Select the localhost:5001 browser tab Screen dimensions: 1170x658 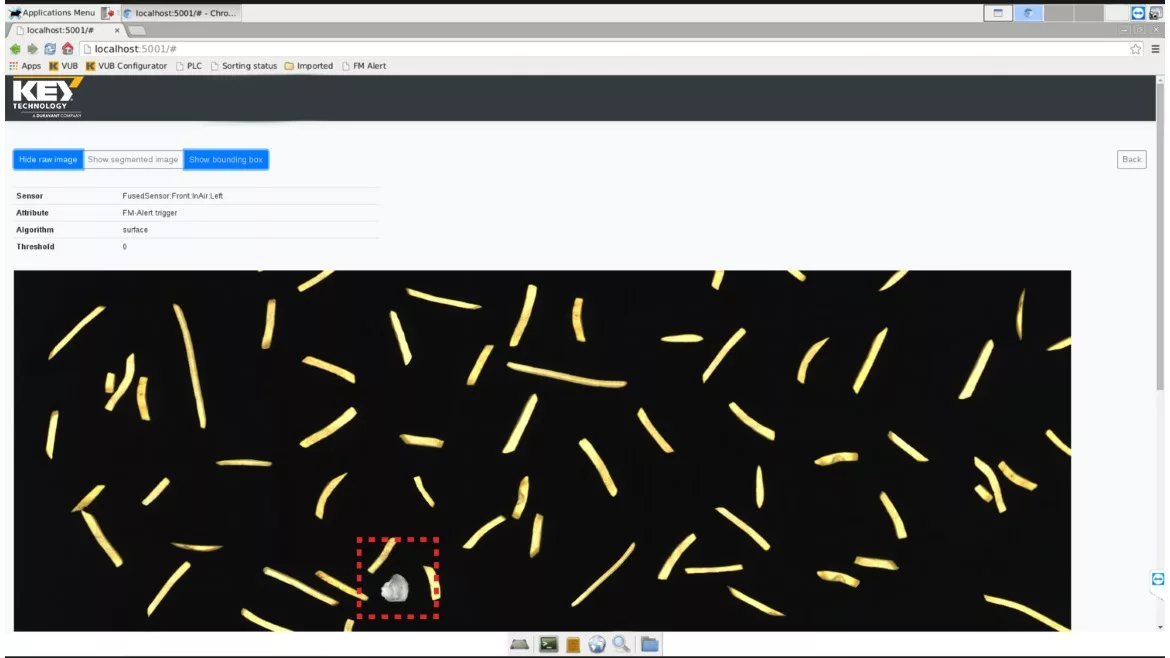coord(60,31)
